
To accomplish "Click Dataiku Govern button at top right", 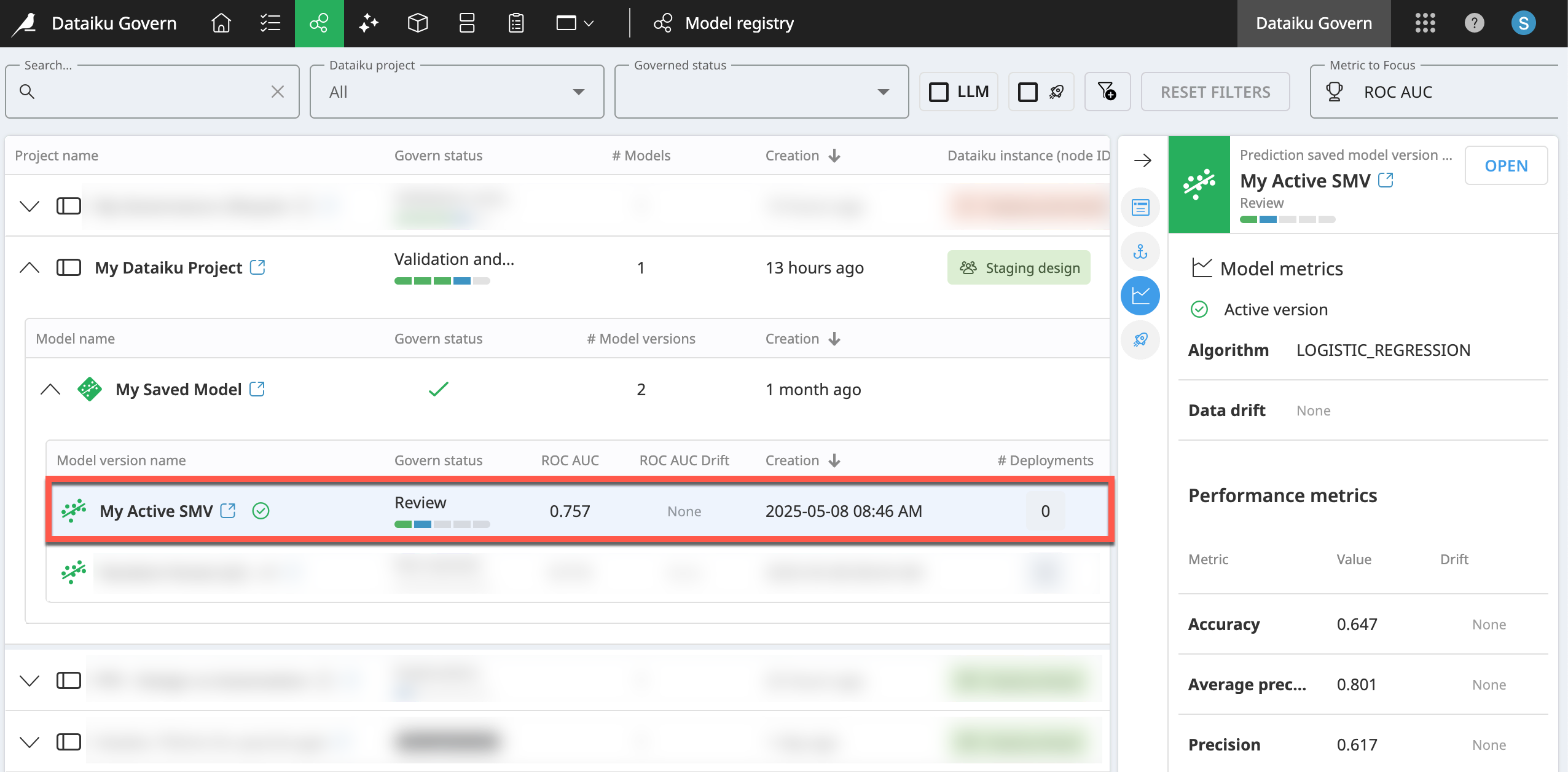I will (1314, 23).
